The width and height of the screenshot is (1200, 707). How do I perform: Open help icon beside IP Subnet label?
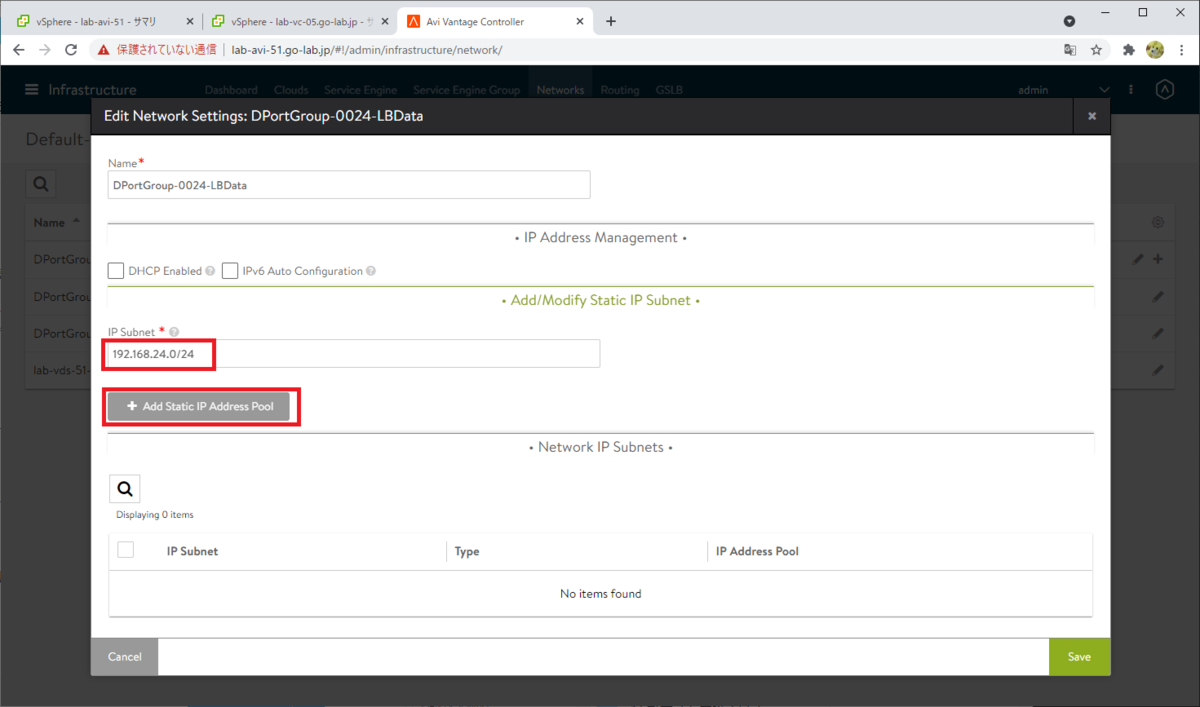[174, 332]
